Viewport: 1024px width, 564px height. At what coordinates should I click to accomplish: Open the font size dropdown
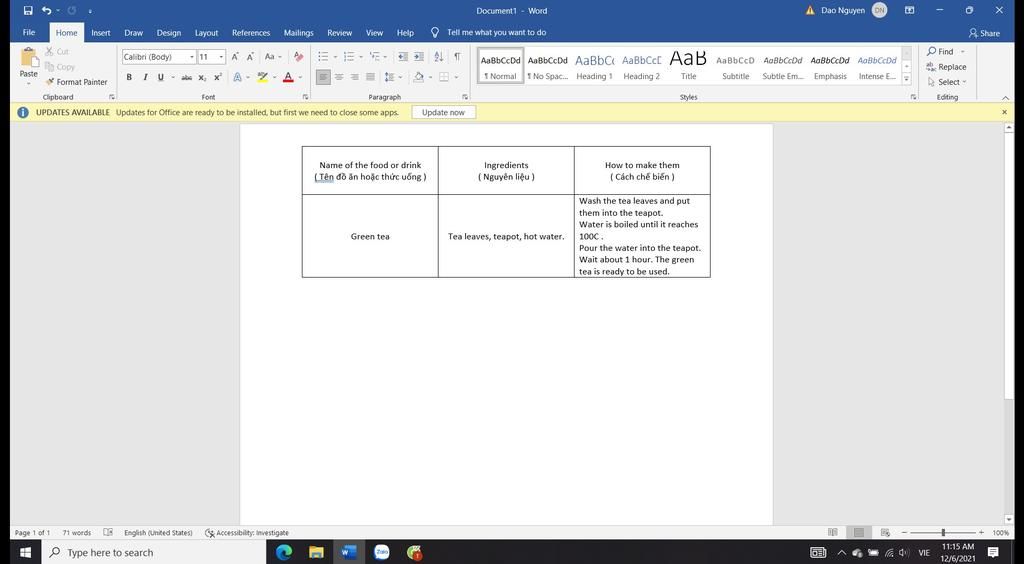pos(221,57)
